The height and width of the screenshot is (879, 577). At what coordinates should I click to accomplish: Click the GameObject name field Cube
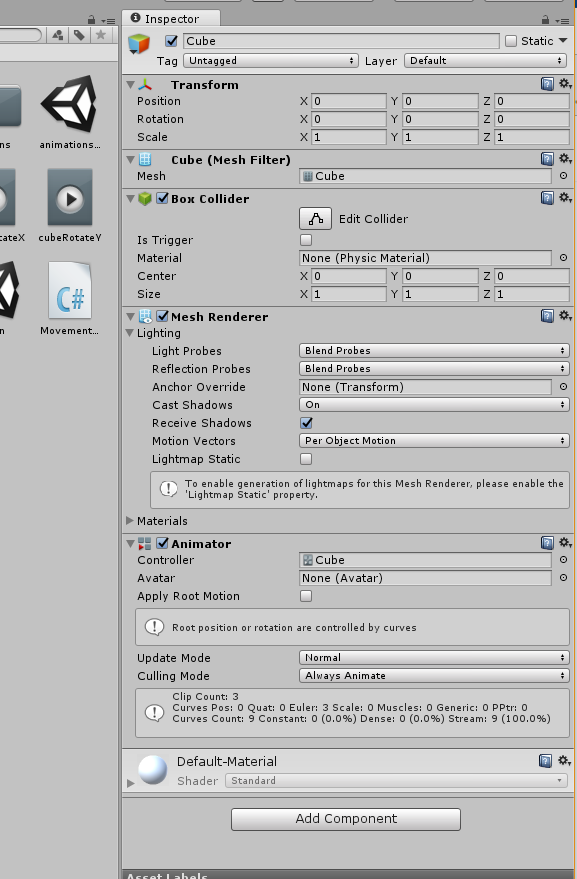point(341,41)
